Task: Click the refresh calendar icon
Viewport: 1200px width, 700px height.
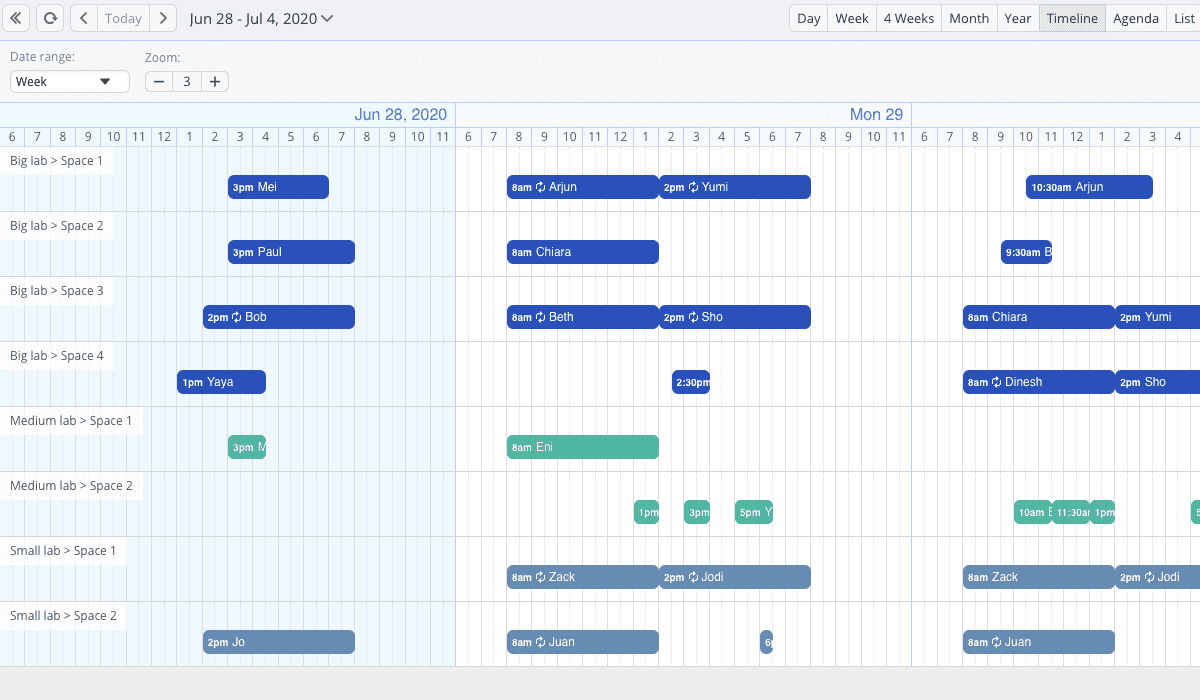Action: (x=49, y=18)
